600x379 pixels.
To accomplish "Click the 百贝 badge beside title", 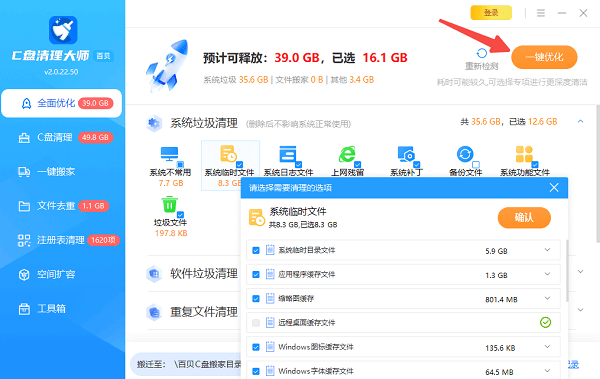I will (103, 56).
